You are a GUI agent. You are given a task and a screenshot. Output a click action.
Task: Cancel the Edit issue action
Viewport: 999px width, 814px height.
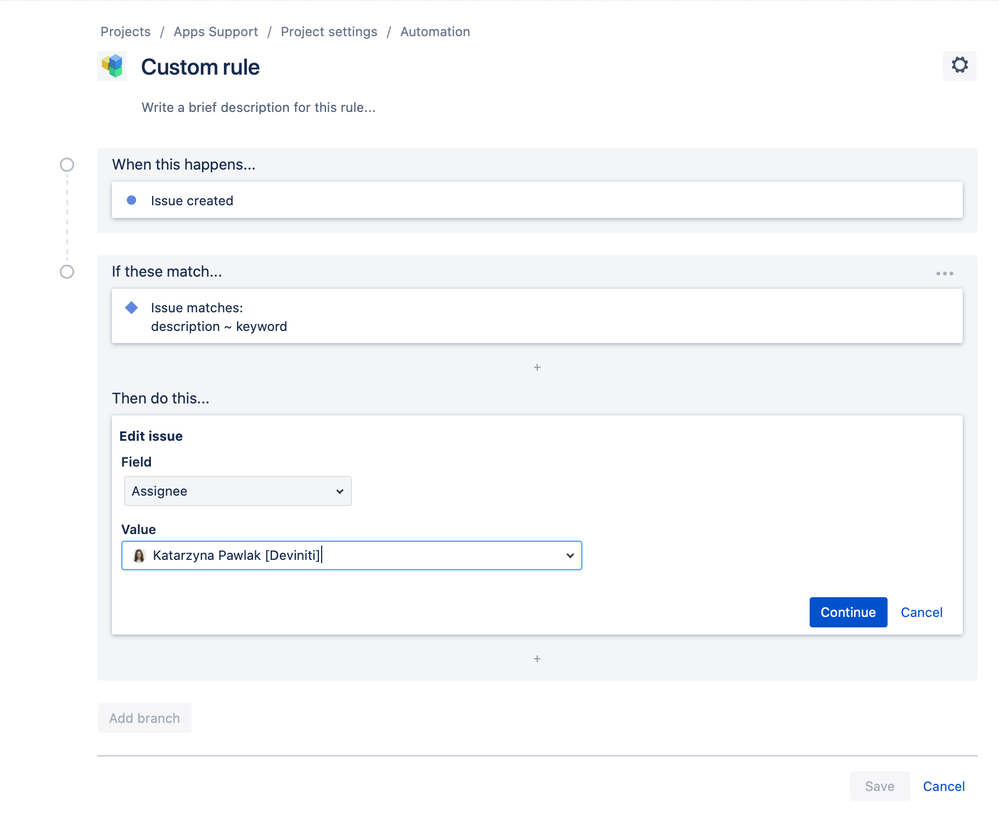(921, 612)
